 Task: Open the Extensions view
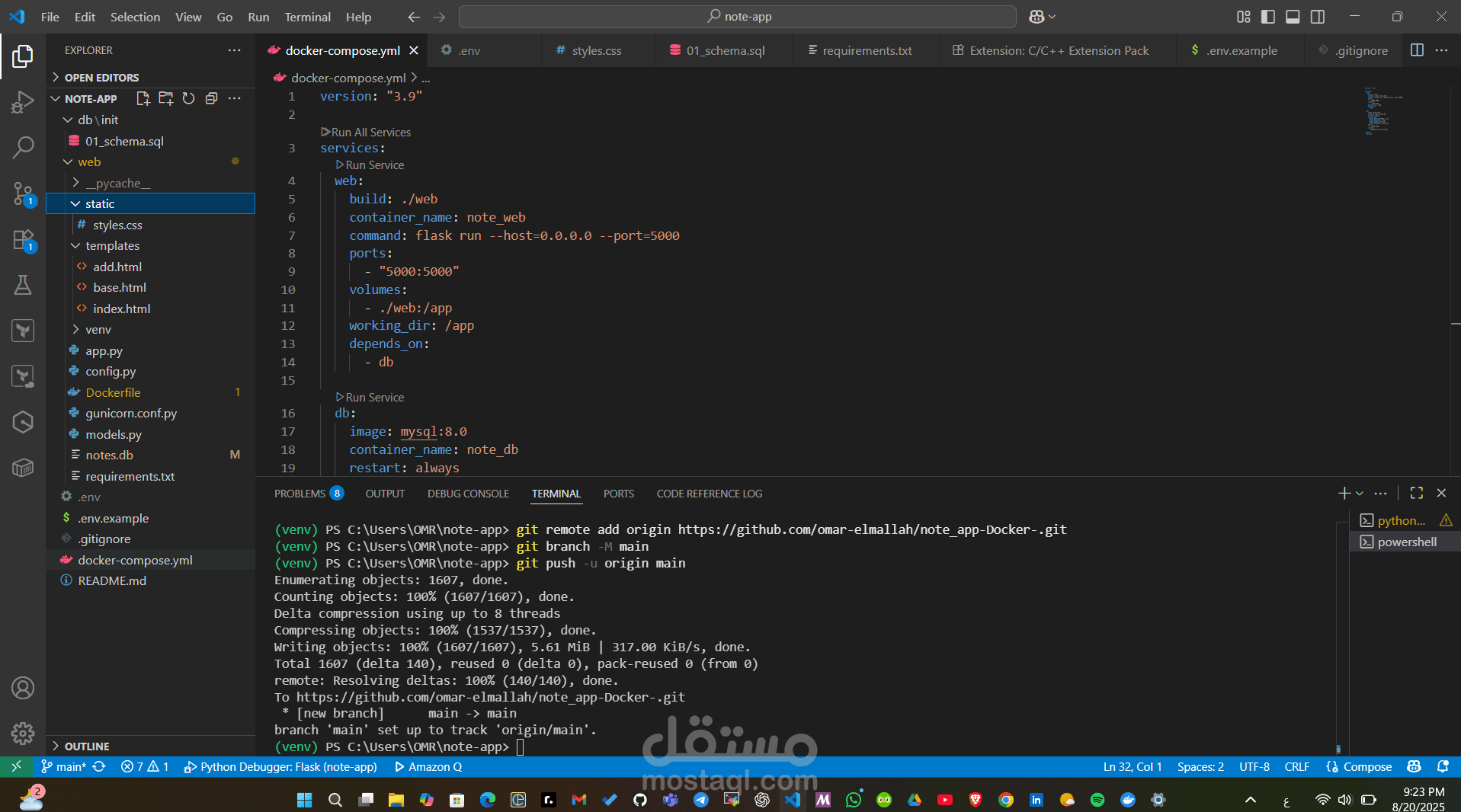[x=23, y=240]
